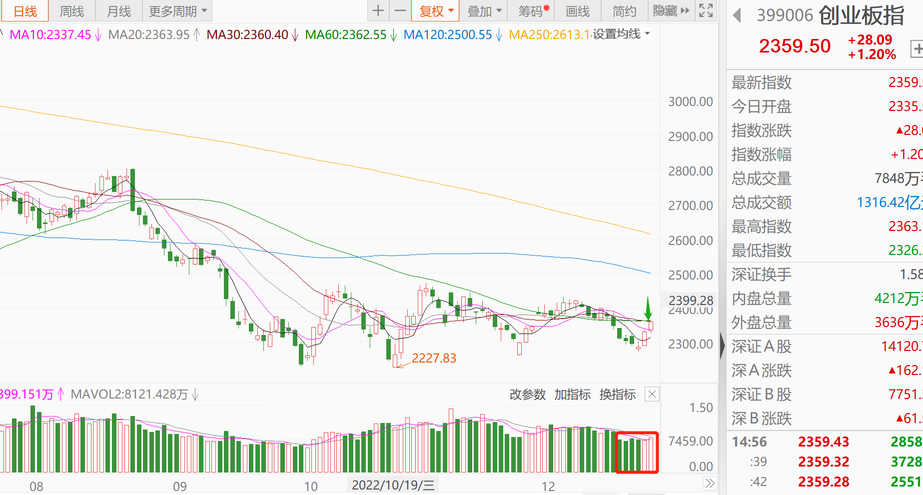
Task: Open 复权 adjustment dropdown
Action: click(x=436, y=11)
